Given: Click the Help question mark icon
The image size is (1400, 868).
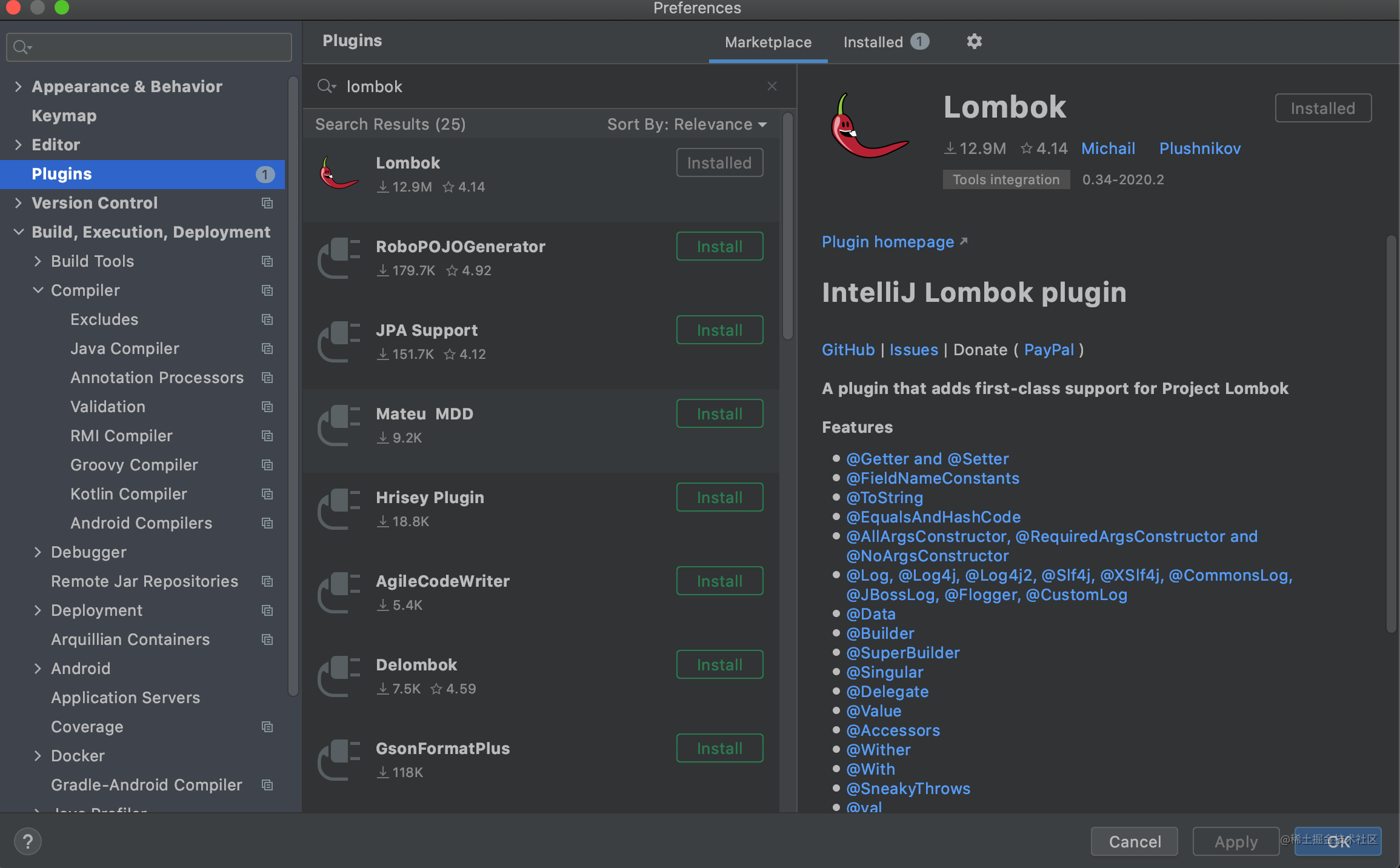Looking at the screenshot, I should (27, 841).
